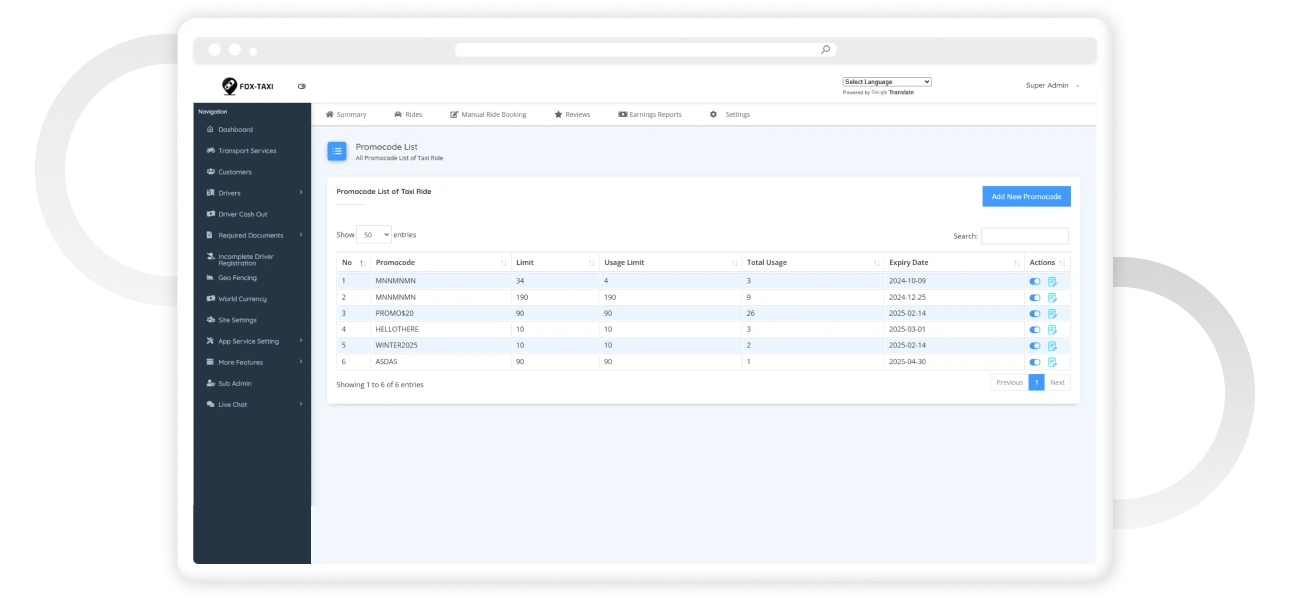
Task: Click the Add New Promocode button
Action: click(1026, 197)
